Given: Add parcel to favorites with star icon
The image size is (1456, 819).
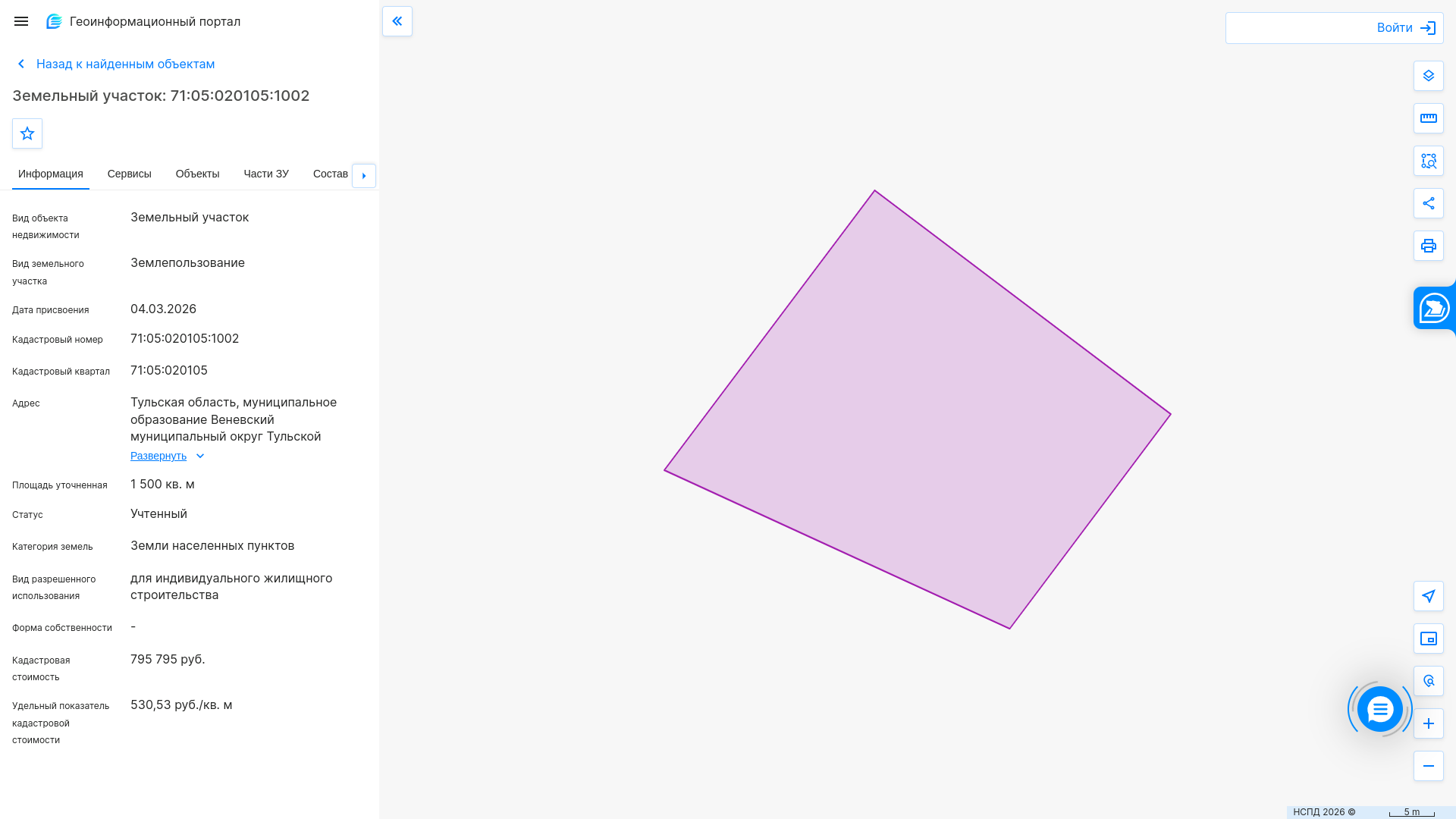Looking at the screenshot, I should click(27, 133).
